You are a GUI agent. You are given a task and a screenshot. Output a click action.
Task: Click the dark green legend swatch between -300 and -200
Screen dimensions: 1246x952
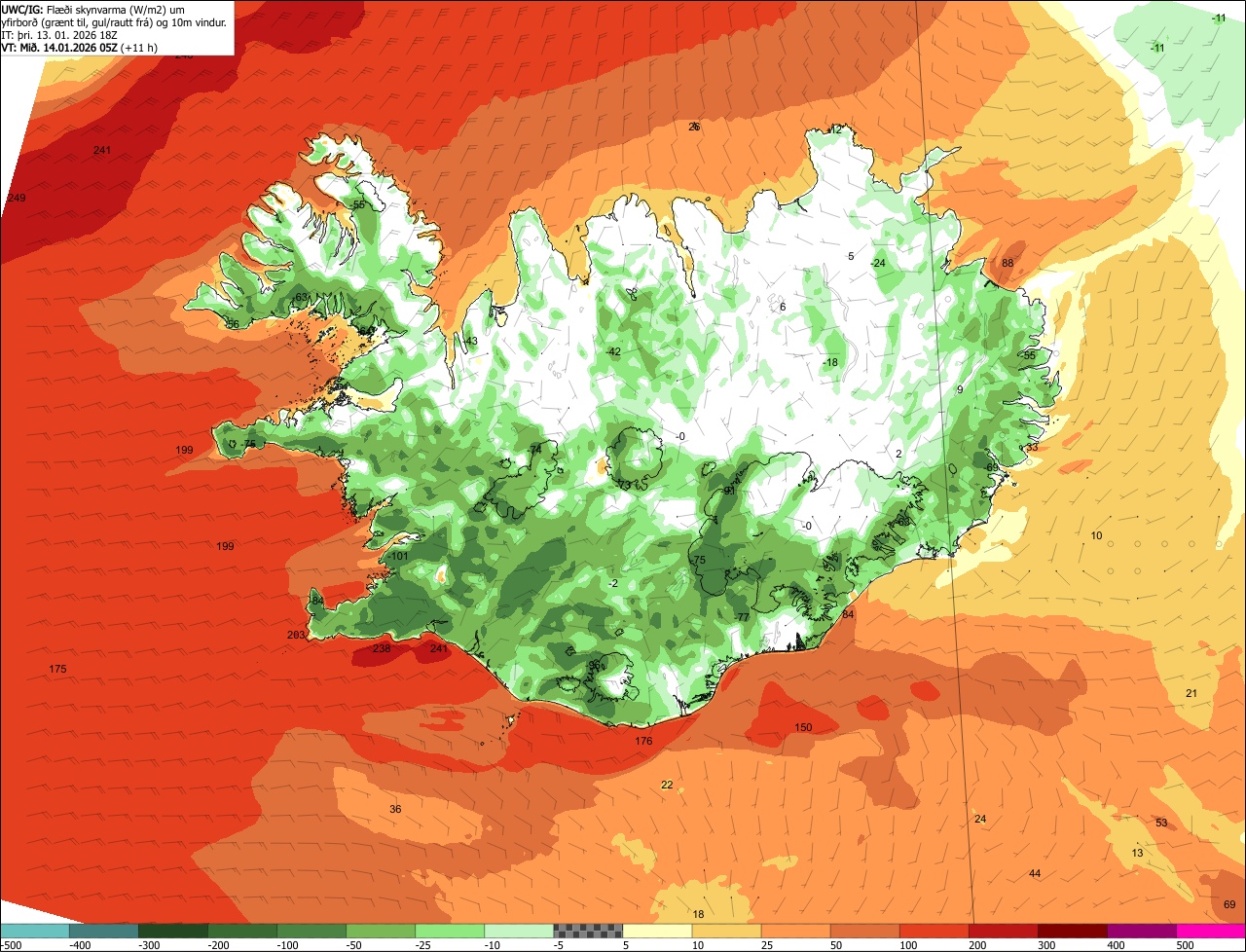click(172, 931)
